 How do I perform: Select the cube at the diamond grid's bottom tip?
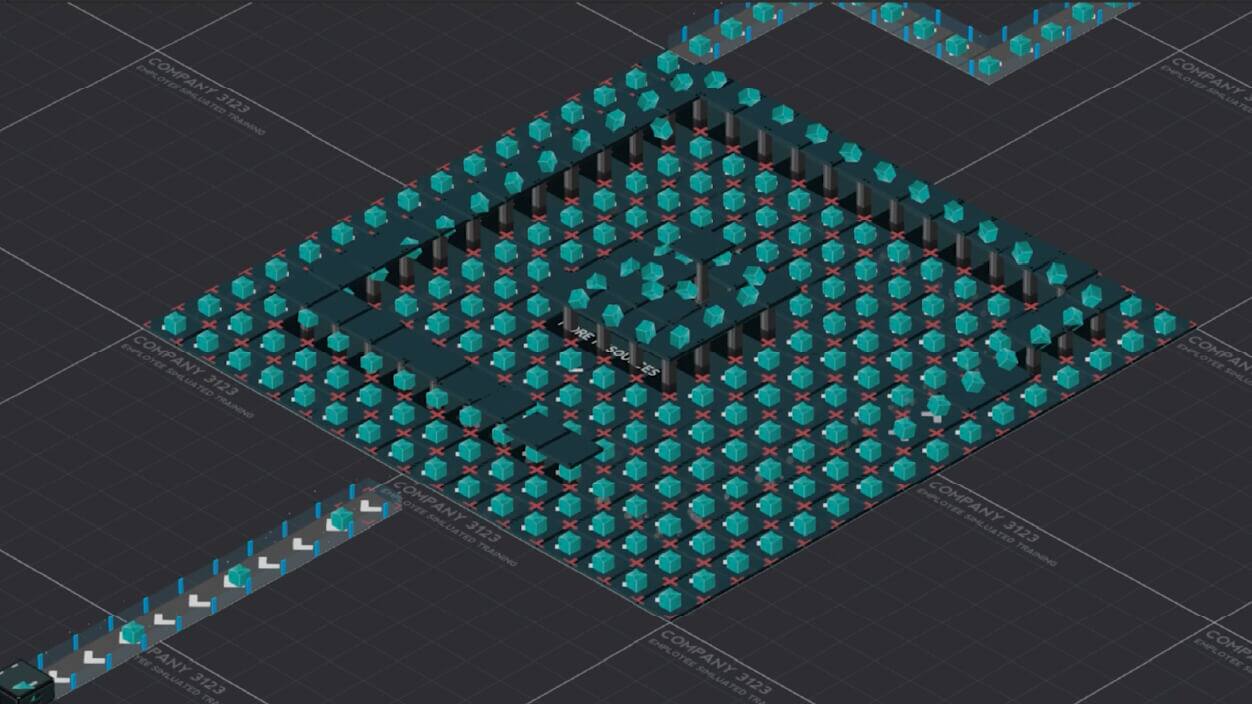click(x=669, y=599)
